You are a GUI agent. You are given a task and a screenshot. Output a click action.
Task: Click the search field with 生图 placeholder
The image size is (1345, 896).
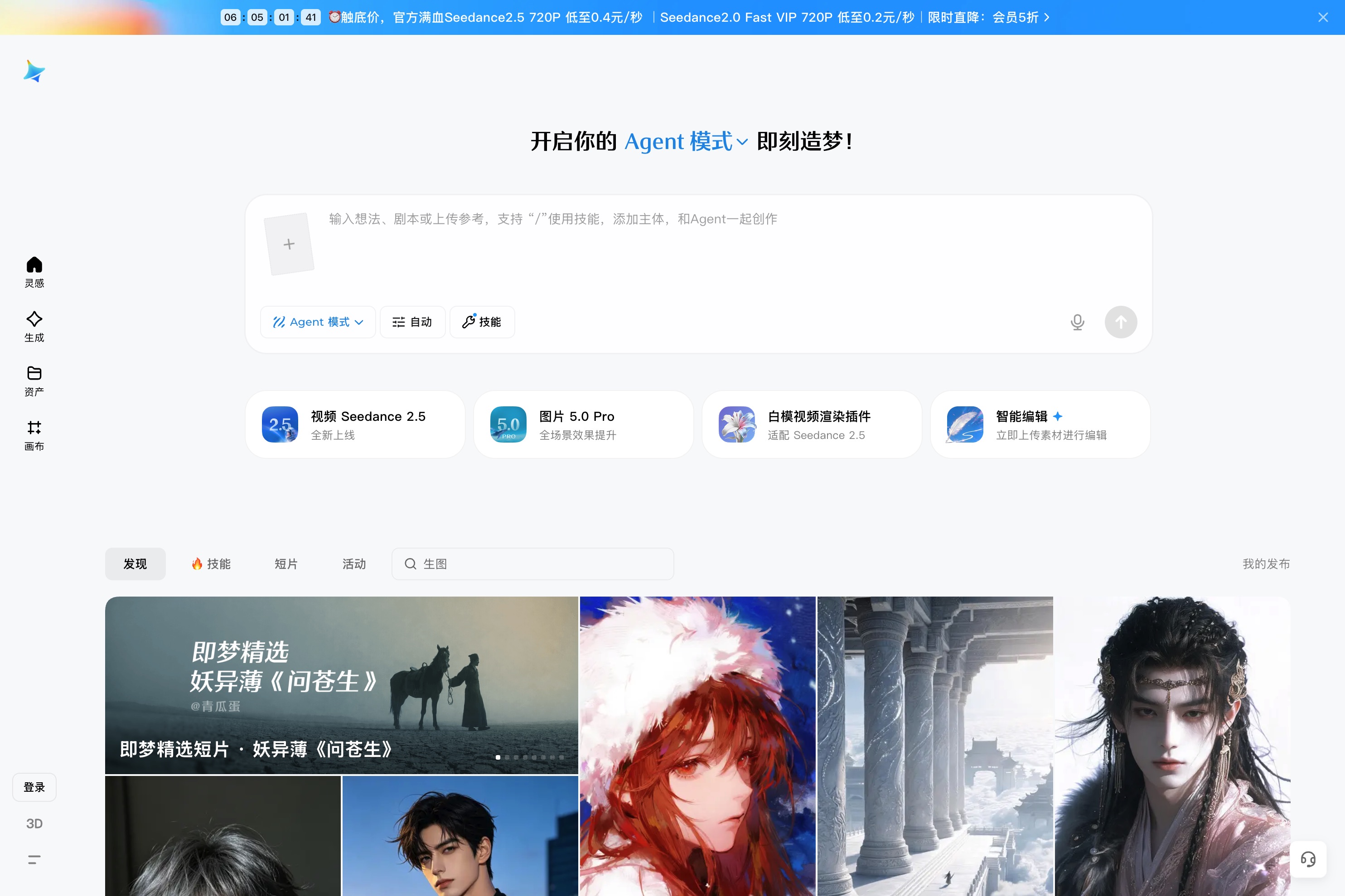(x=533, y=564)
